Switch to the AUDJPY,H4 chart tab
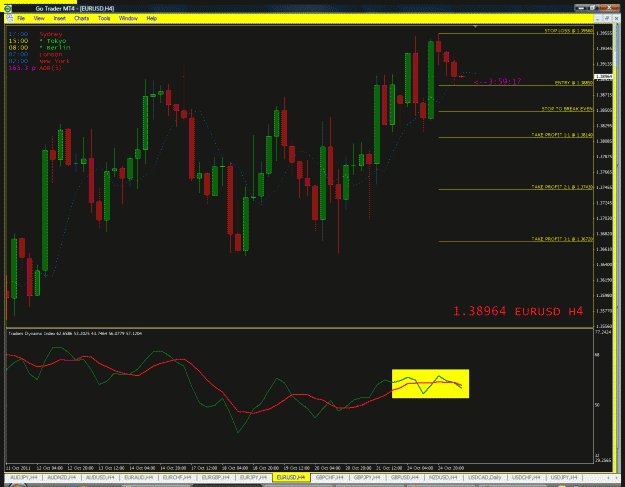Screen dimensions: 625x487 [24, 477]
